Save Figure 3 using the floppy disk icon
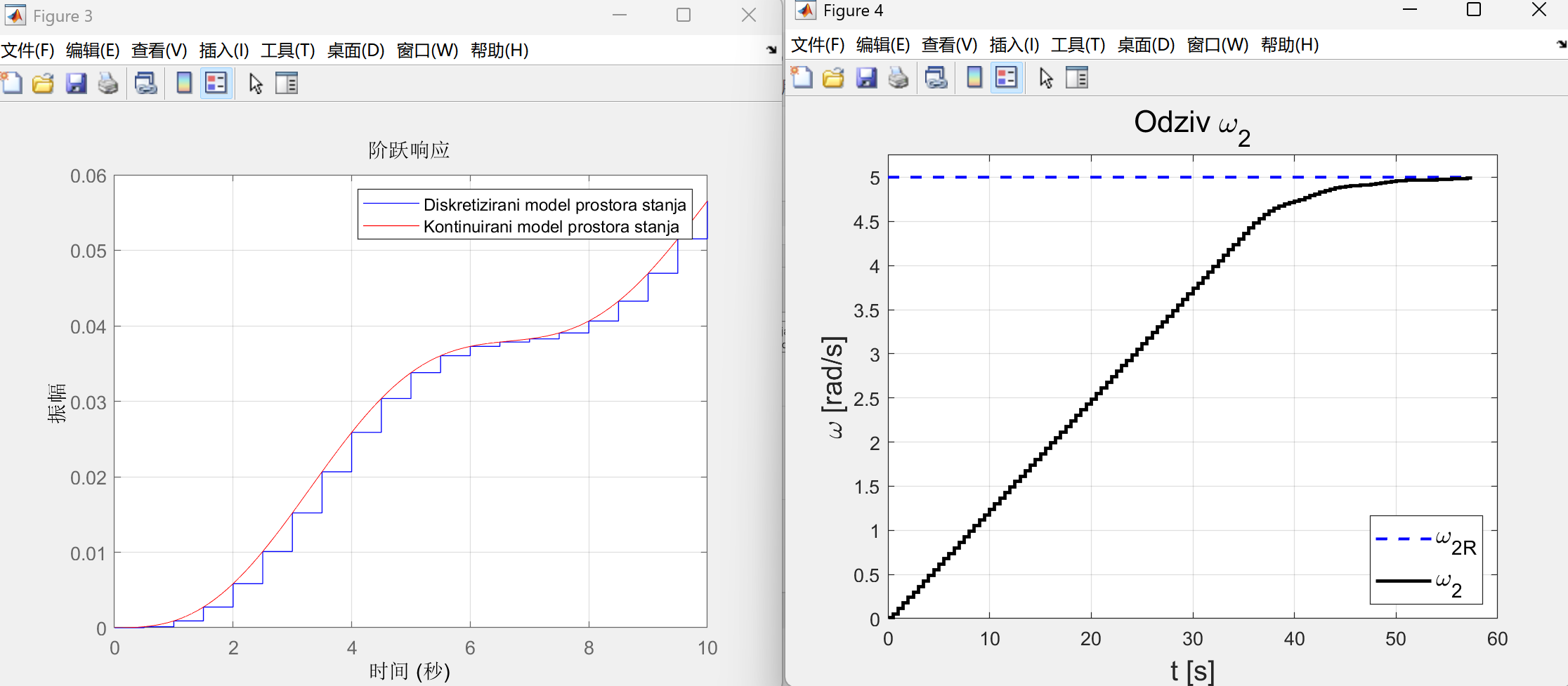Viewport: 1568px width, 686px height. tap(76, 83)
